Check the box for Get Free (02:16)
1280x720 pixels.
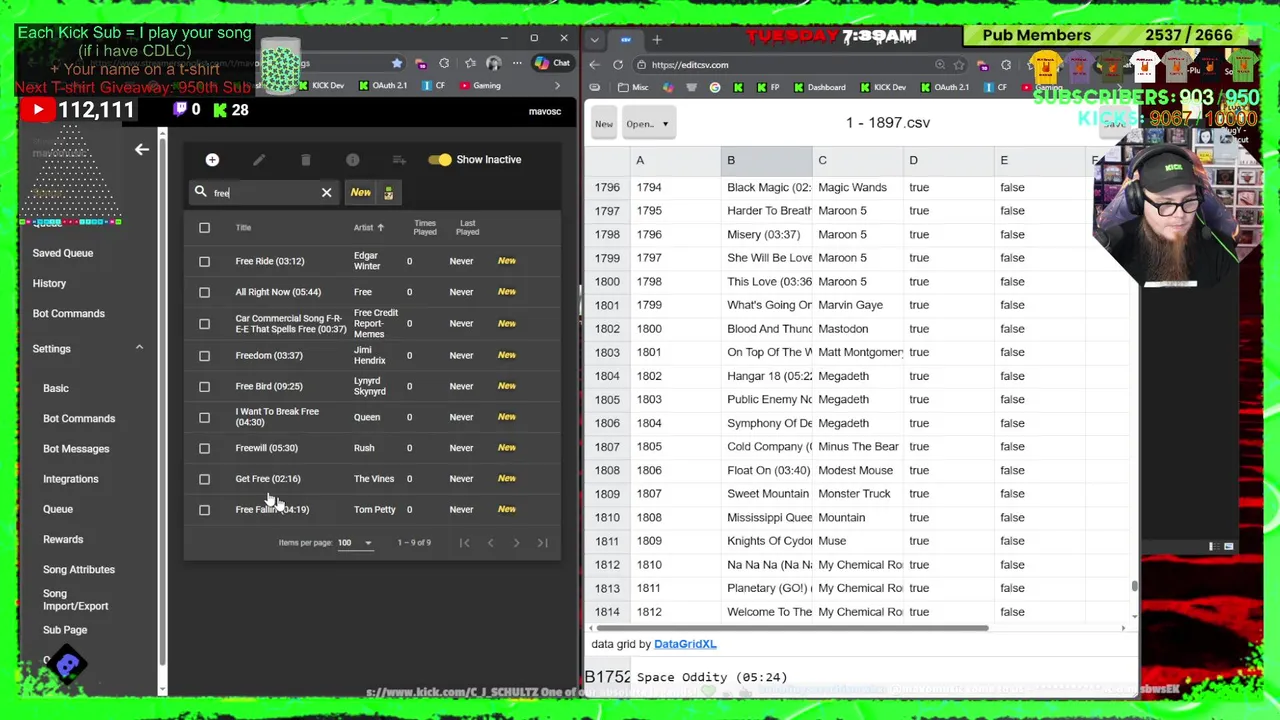coord(204,479)
